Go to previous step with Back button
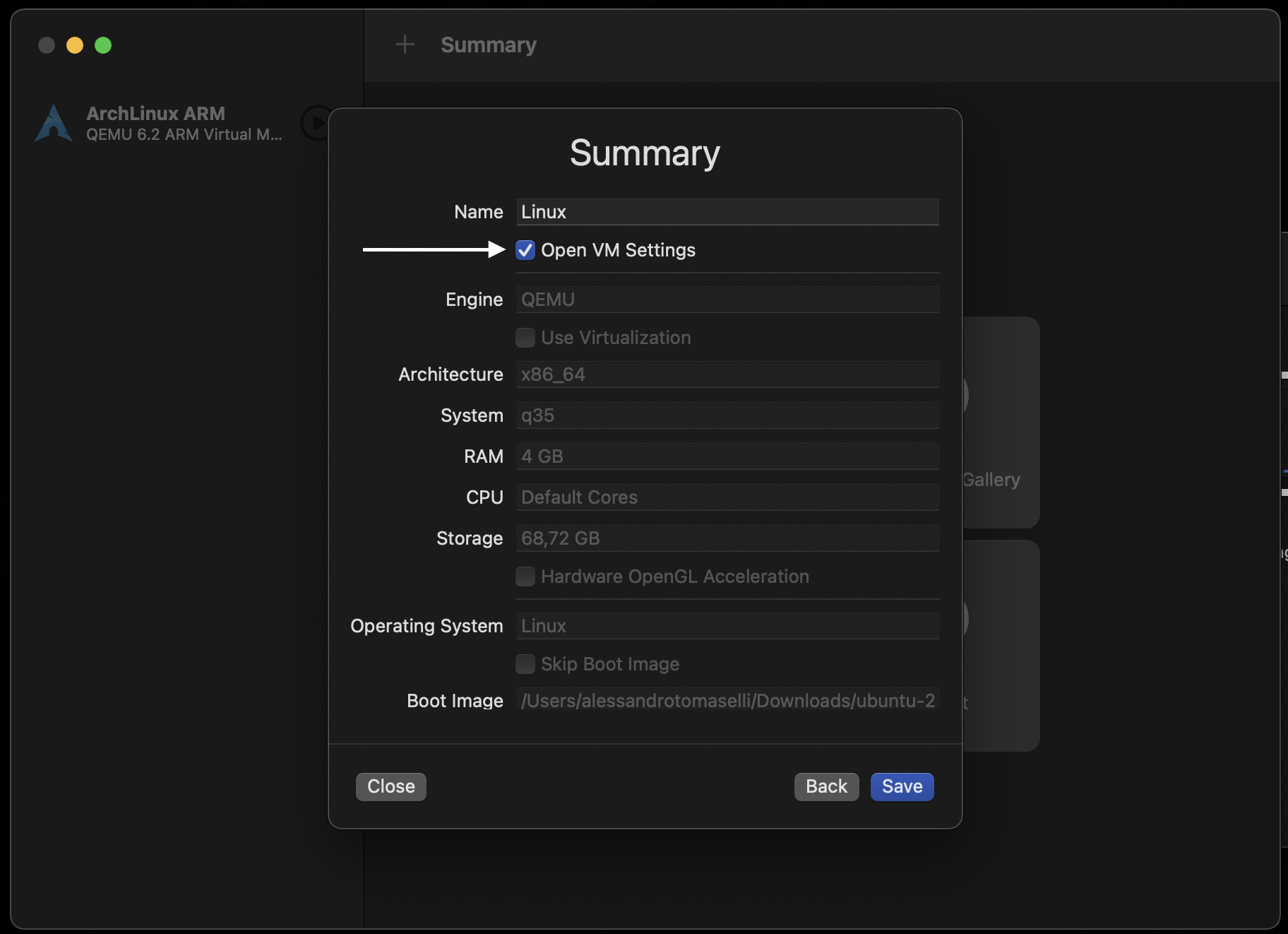1288x934 pixels. [826, 786]
